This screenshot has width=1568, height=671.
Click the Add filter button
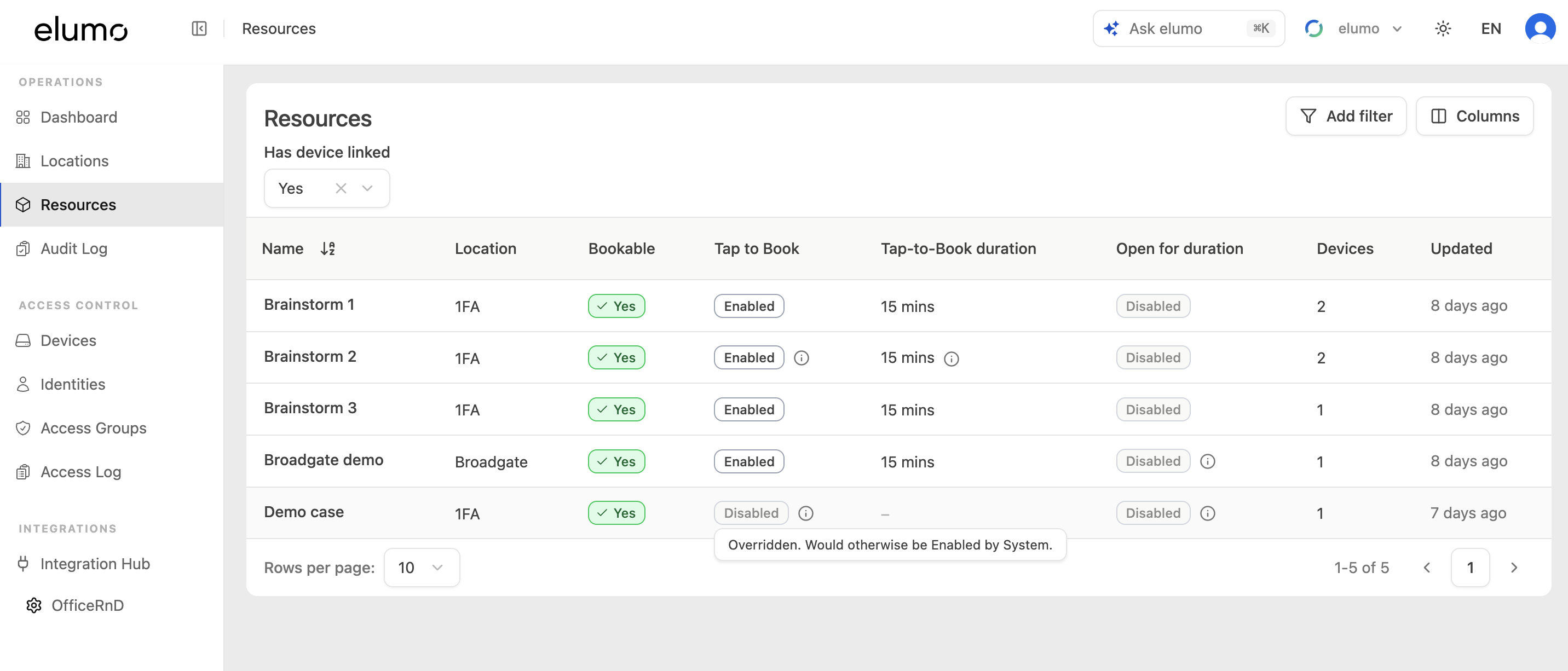tap(1346, 116)
